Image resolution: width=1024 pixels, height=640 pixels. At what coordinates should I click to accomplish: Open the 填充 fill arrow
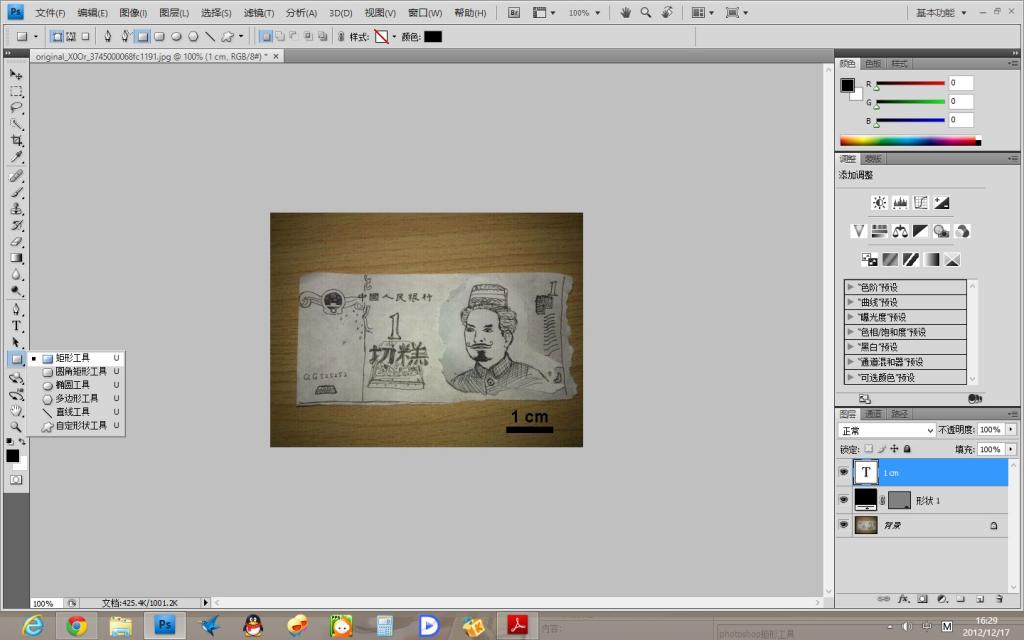pyautogui.click(x=1010, y=449)
